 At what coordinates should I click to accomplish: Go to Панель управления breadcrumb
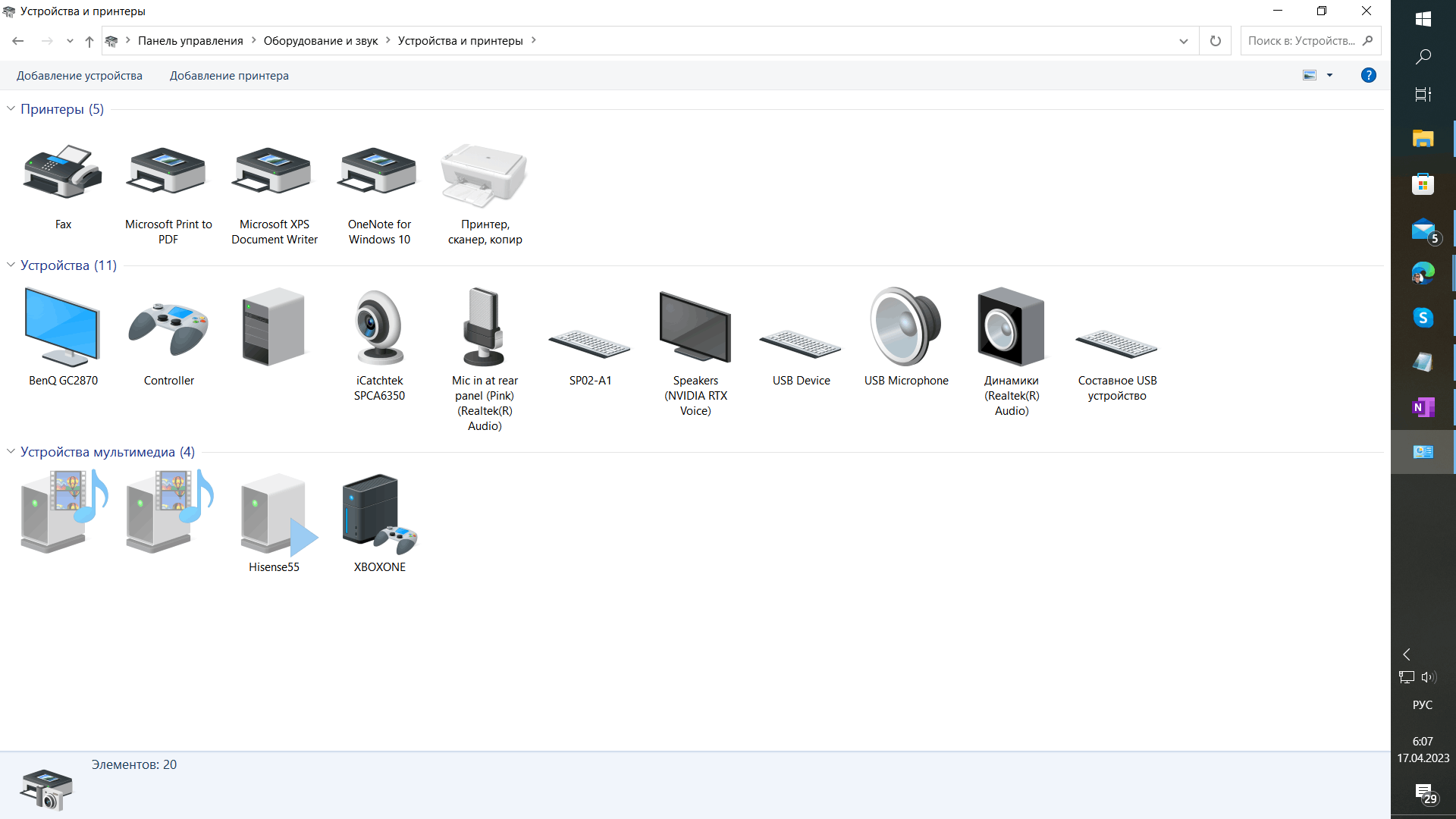click(x=190, y=41)
